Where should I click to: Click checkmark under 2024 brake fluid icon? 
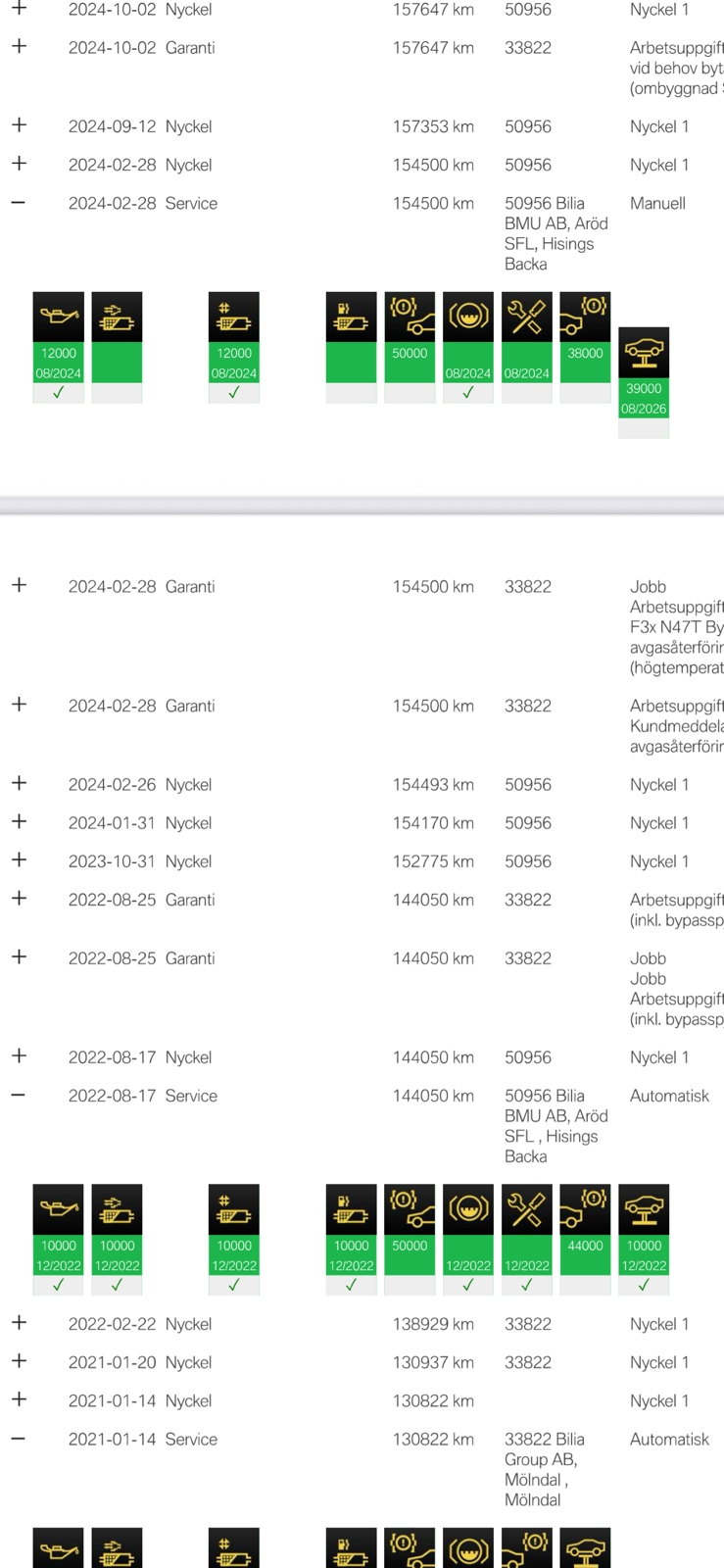click(x=468, y=392)
